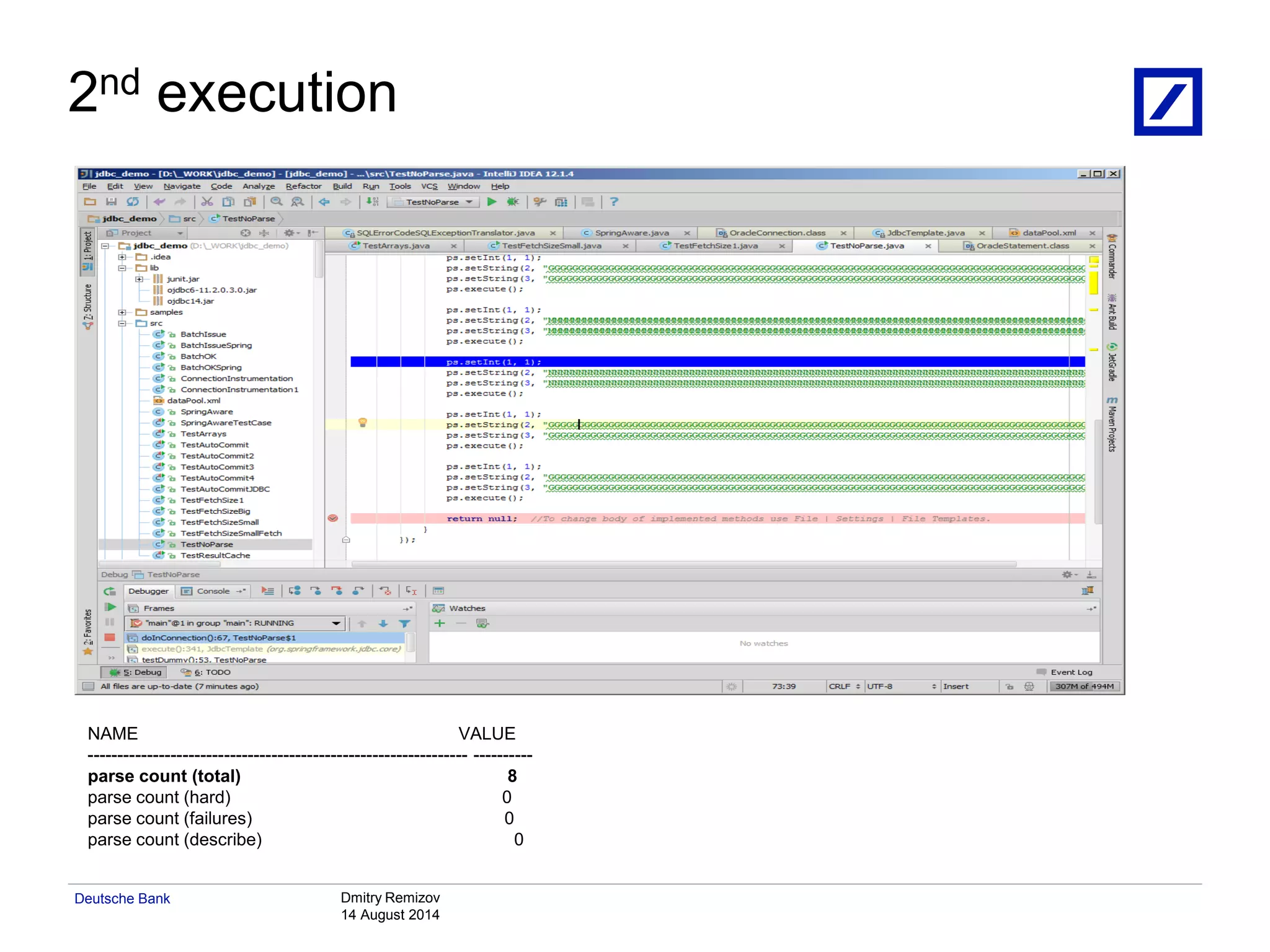Open the Project view selector dropdown
Screen dimensions: 1270x952
point(146,233)
